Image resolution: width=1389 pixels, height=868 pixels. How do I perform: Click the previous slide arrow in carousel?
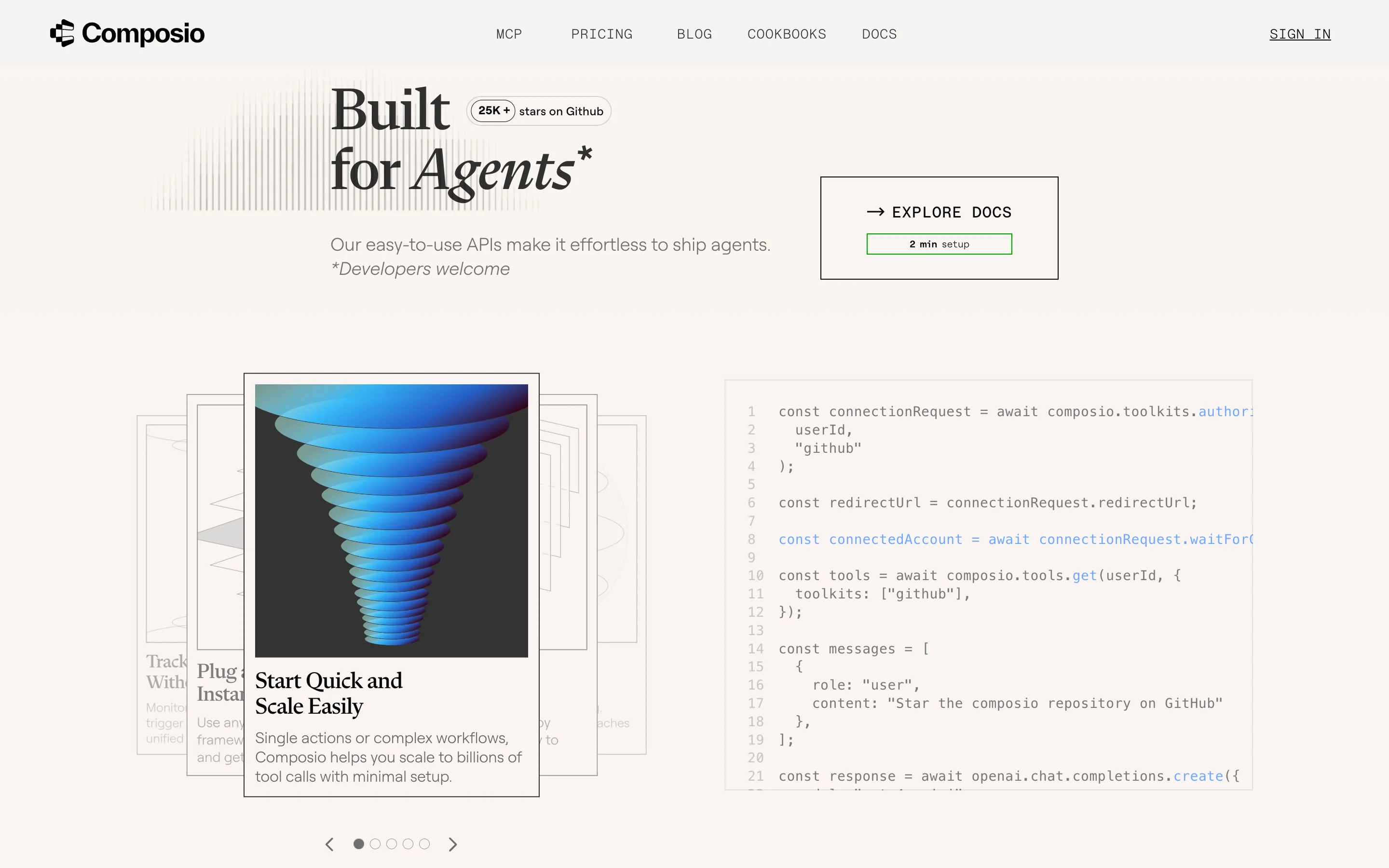click(x=329, y=844)
